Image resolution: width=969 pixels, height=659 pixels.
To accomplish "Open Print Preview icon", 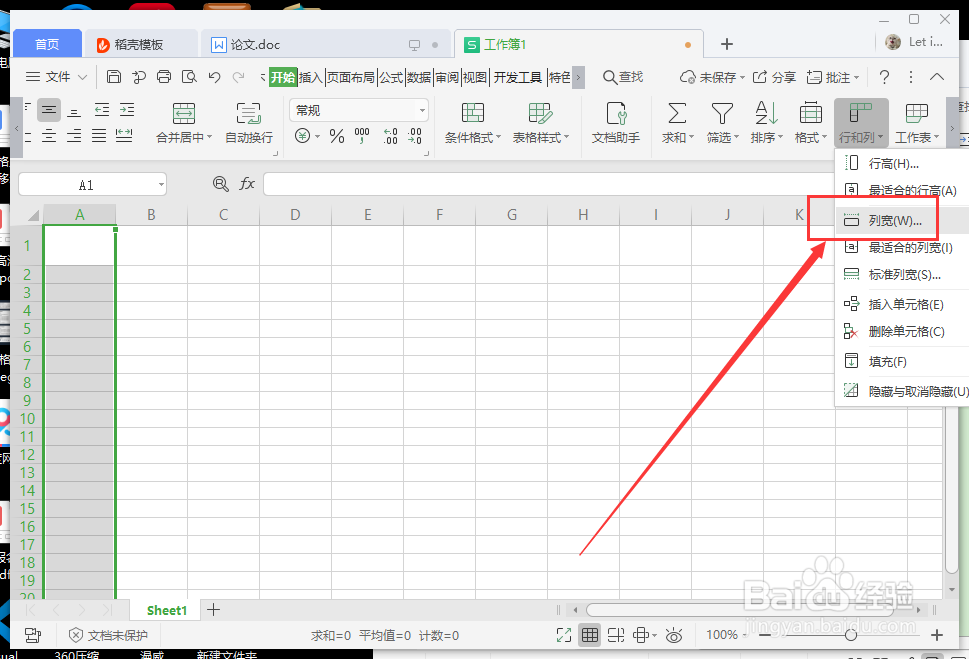I will click(189, 77).
